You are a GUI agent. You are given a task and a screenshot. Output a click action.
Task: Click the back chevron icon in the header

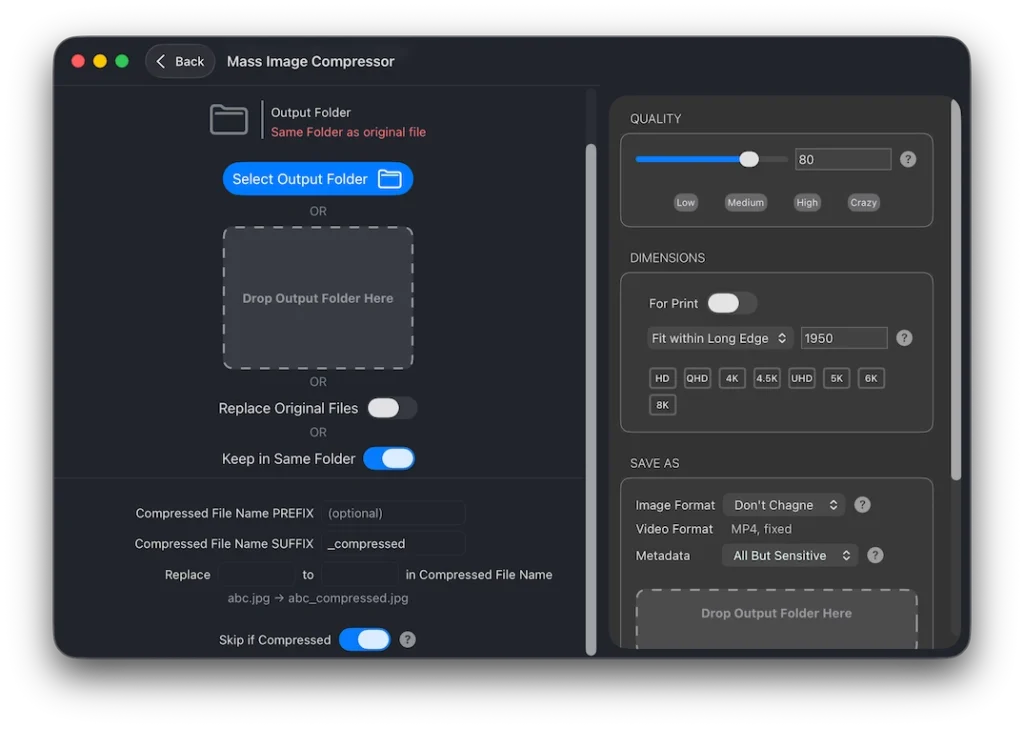point(162,60)
